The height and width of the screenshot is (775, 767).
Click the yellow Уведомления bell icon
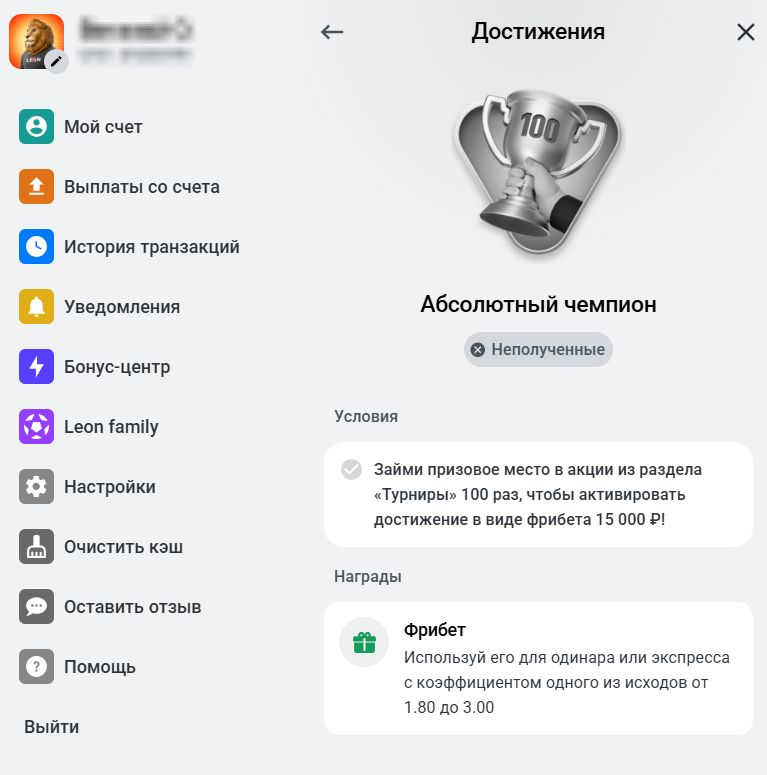(36, 306)
